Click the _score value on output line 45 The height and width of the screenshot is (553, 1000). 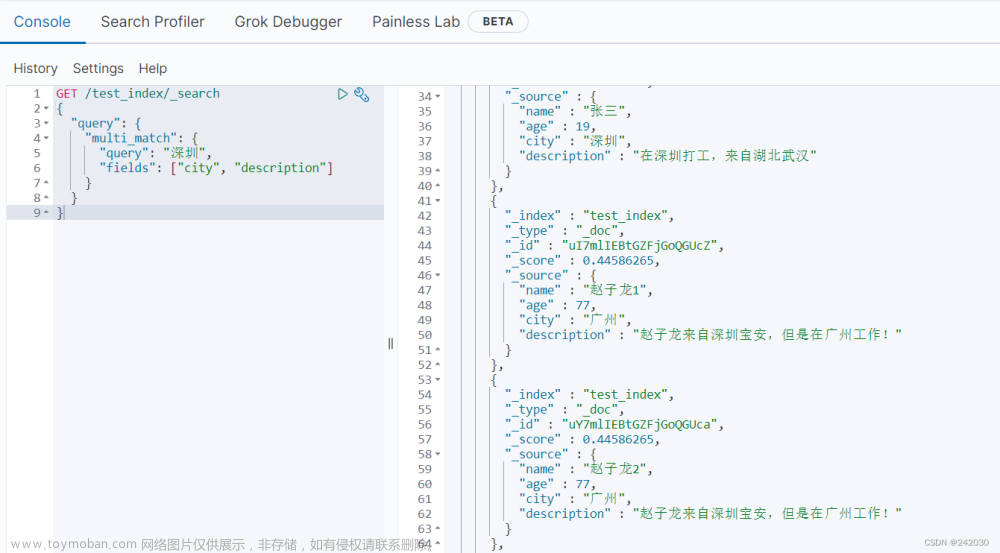tap(618, 260)
